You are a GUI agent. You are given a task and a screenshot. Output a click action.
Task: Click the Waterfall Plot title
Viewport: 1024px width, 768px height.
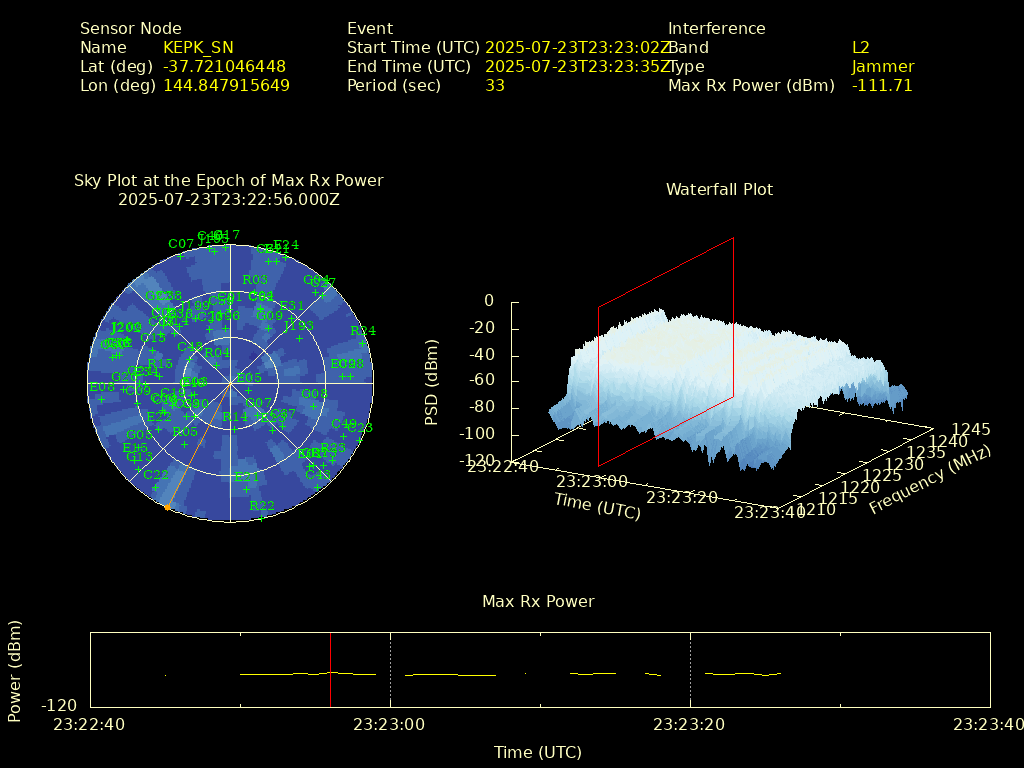coord(719,189)
